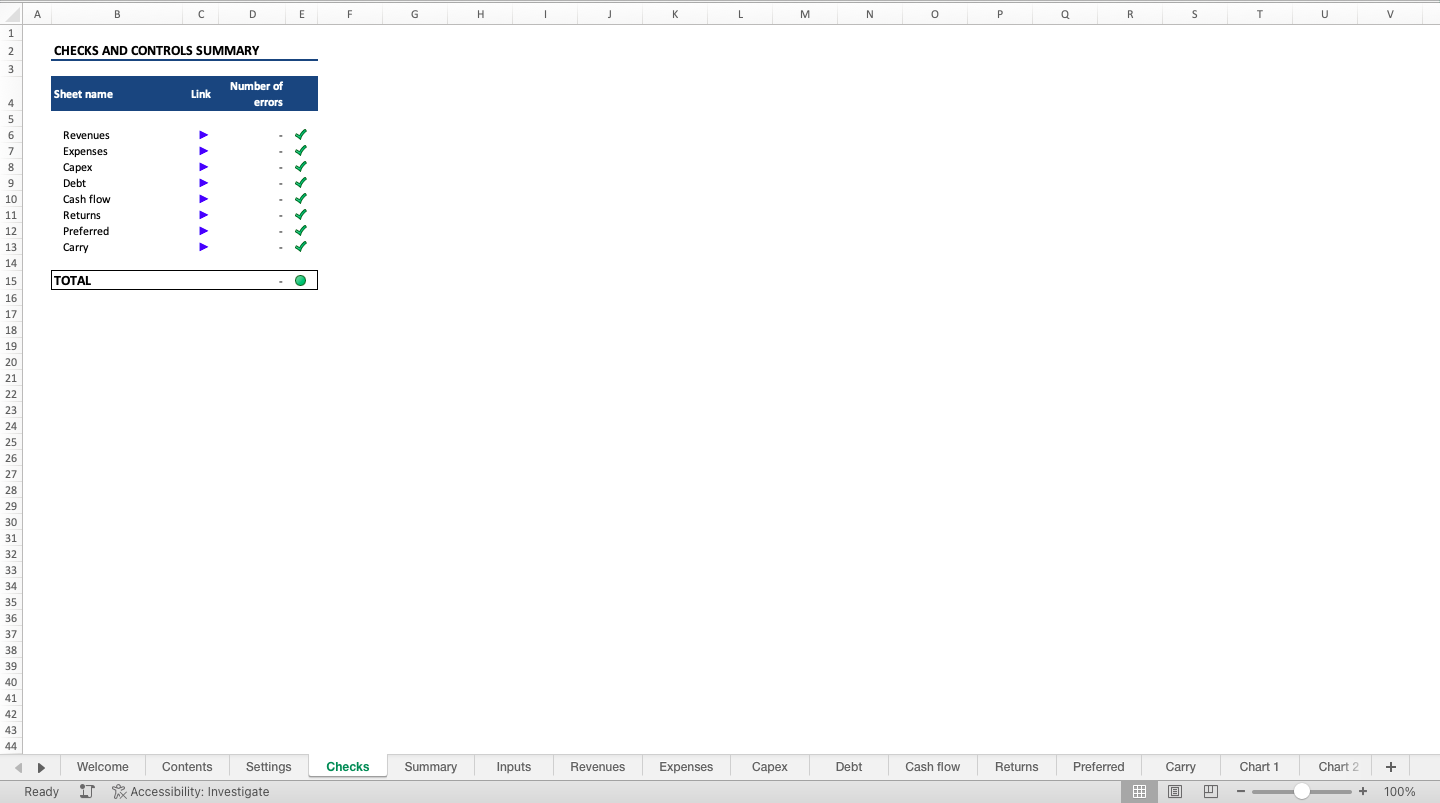
Task: Select the green checkmark in Revenues row
Action: (x=301, y=134)
